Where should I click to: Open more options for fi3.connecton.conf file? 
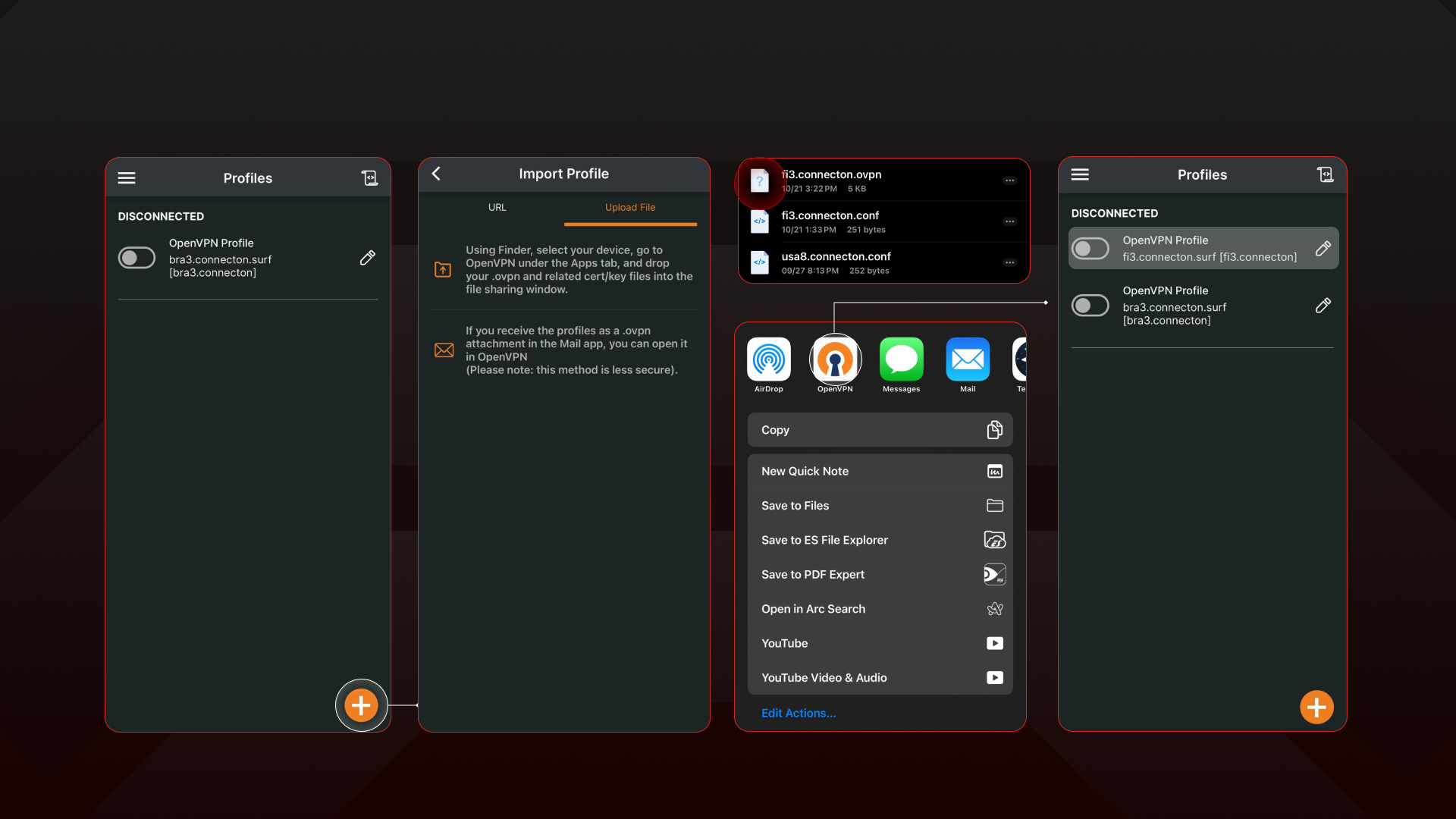pos(1009,221)
